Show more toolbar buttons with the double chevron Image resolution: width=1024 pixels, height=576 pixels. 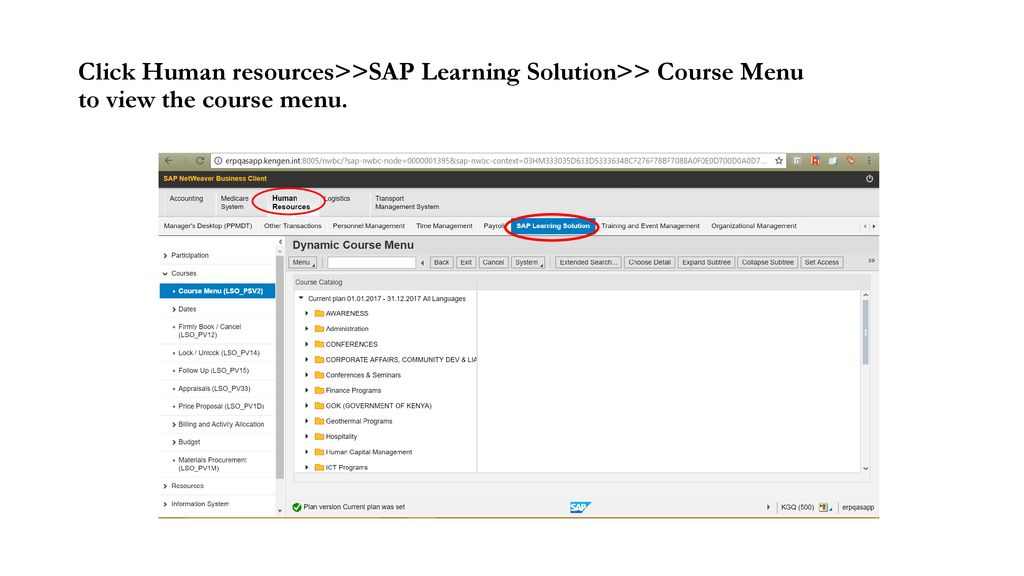click(x=871, y=261)
